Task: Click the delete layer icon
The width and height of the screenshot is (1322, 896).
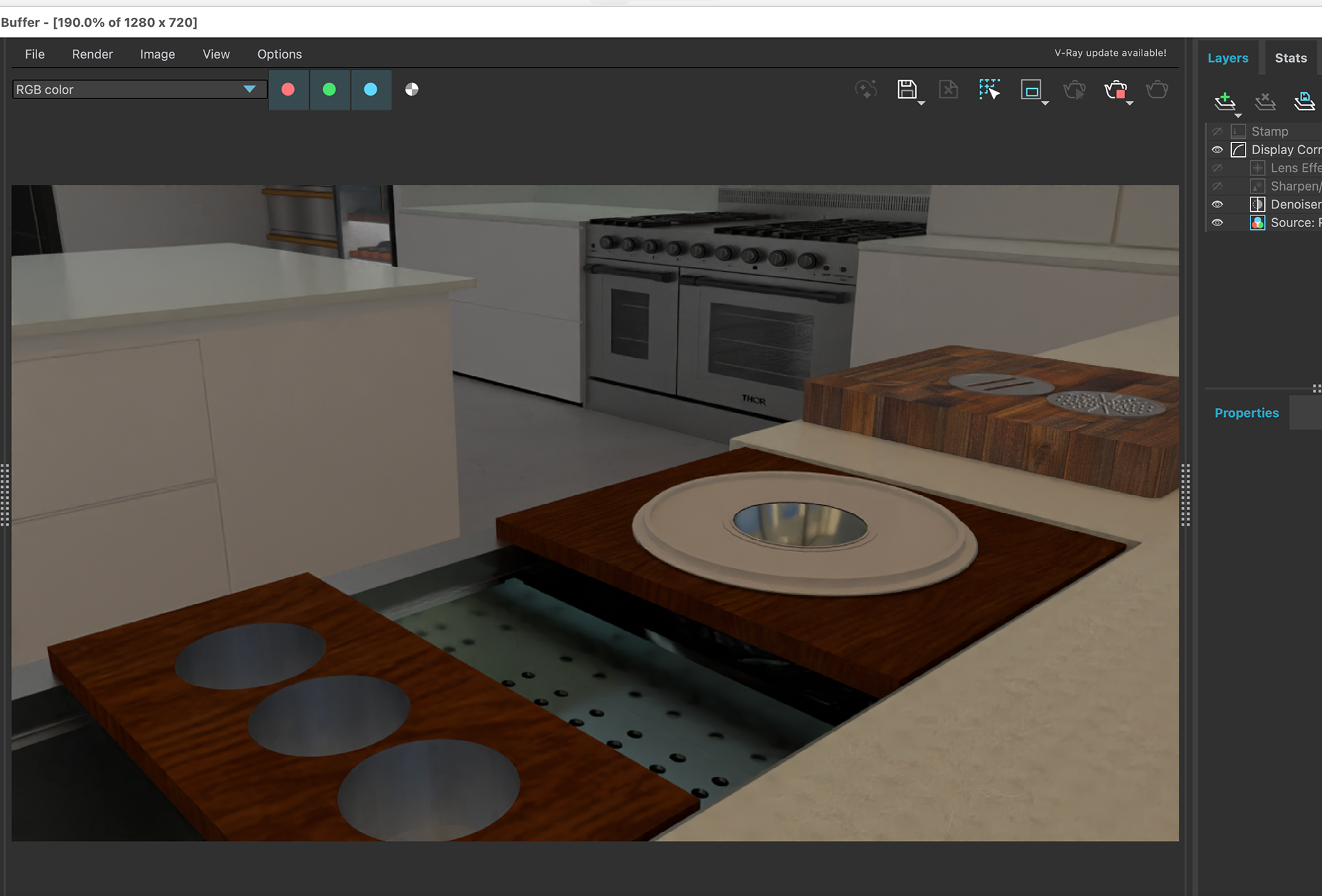Action: point(1265,101)
